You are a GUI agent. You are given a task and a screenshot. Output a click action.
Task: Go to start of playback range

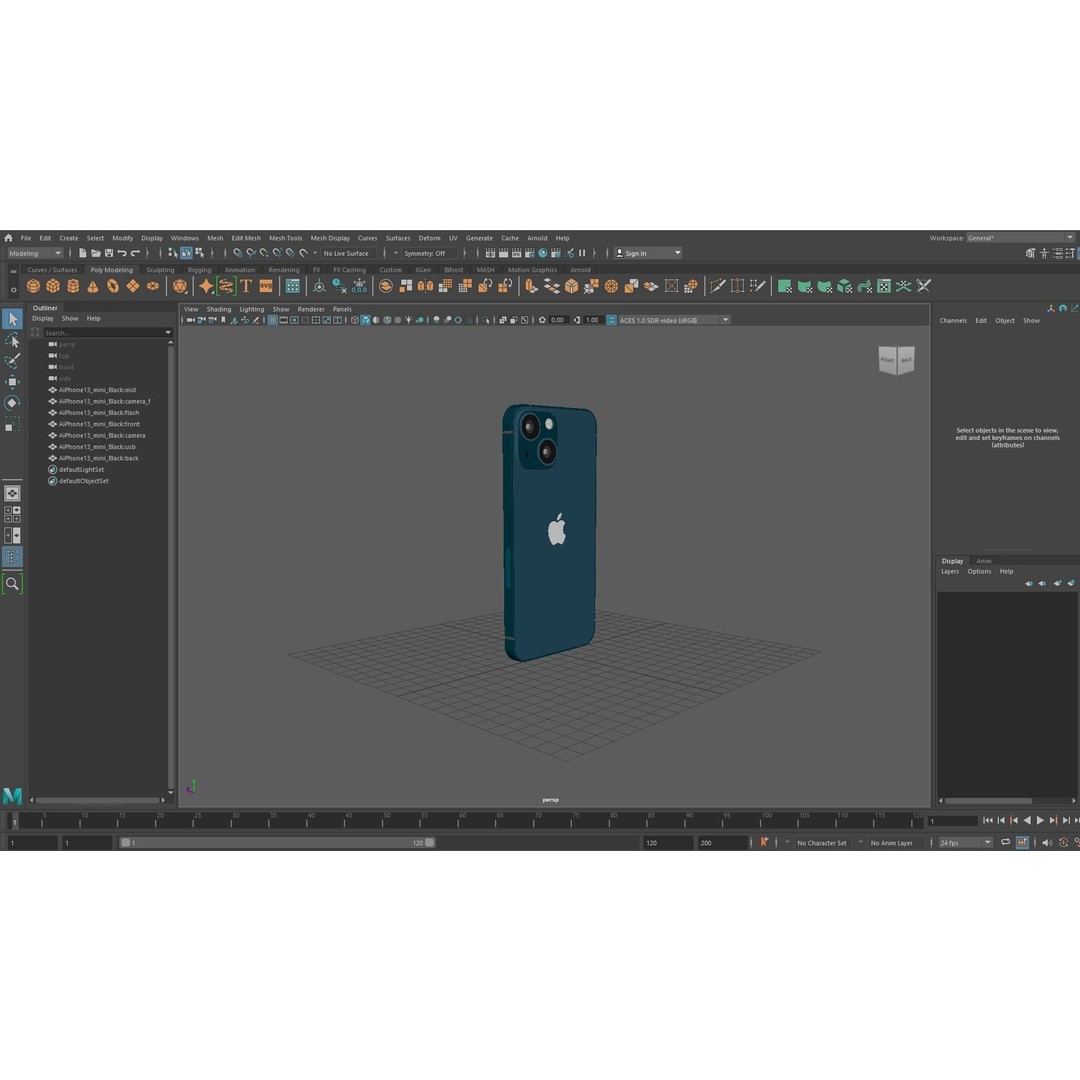click(x=988, y=820)
